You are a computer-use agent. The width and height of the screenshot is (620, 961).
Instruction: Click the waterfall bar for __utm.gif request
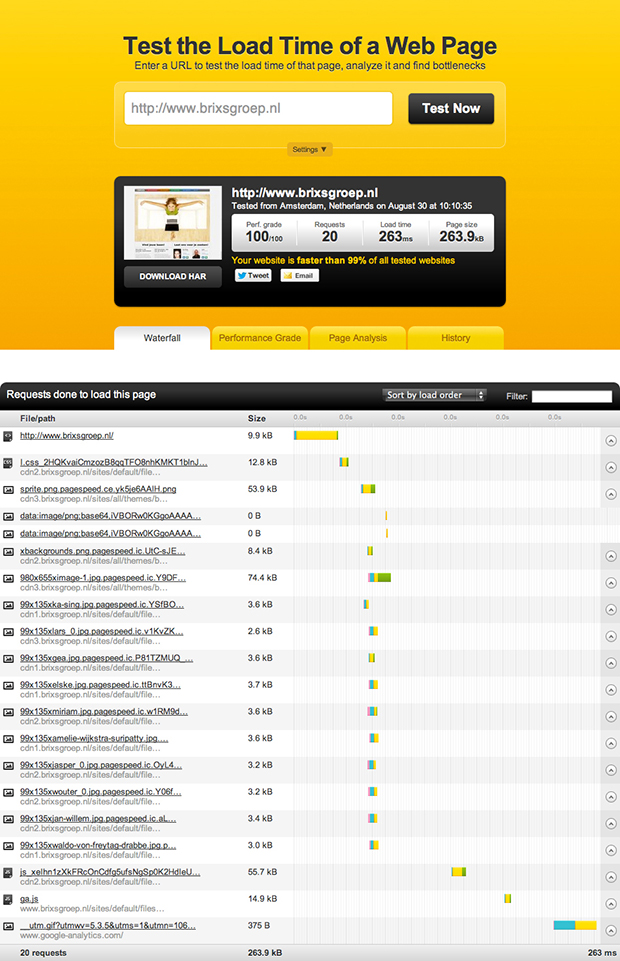coord(575,925)
